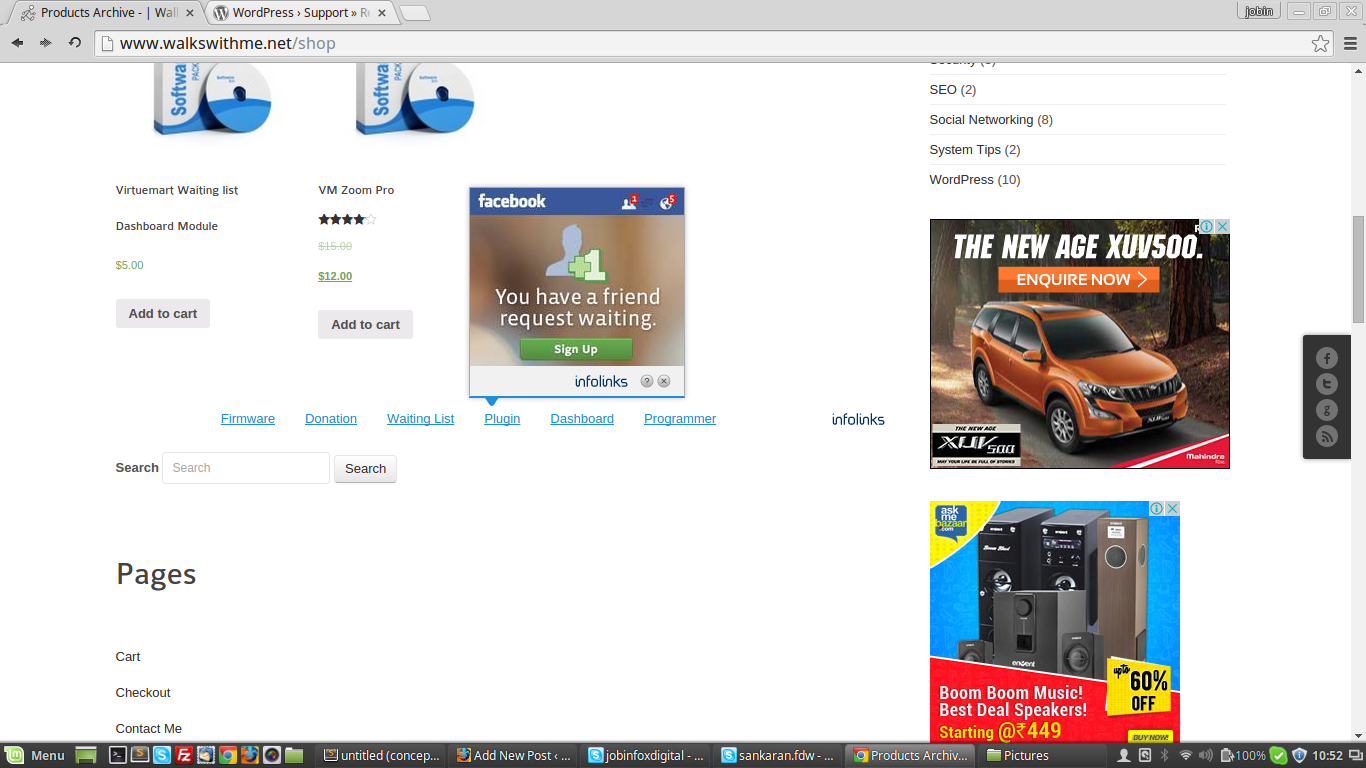Bookmark page with star icon
Image resolution: width=1366 pixels, height=768 pixels.
point(1321,43)
